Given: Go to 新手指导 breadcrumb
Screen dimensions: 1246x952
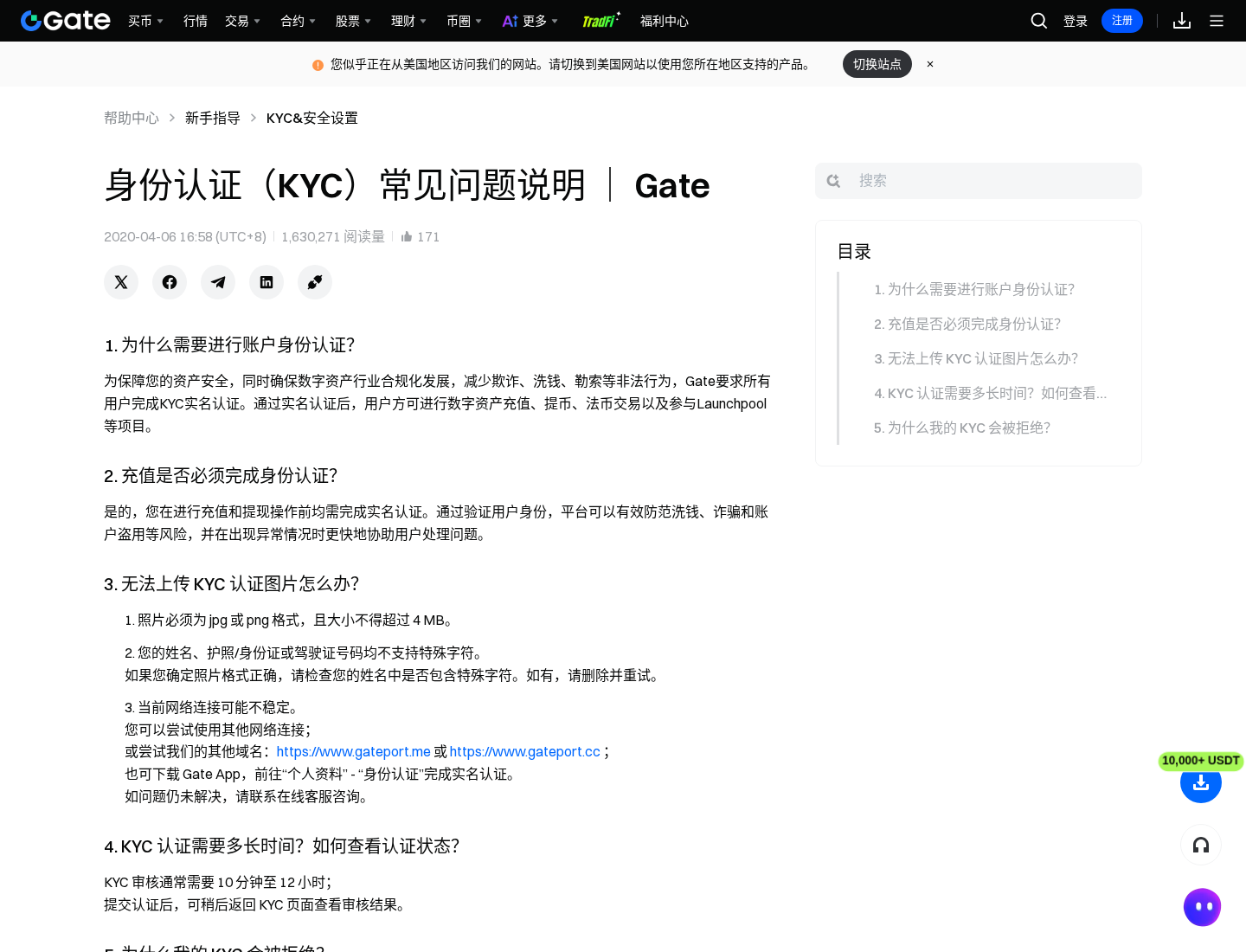Looking at the screenshot, I should 213,118.
